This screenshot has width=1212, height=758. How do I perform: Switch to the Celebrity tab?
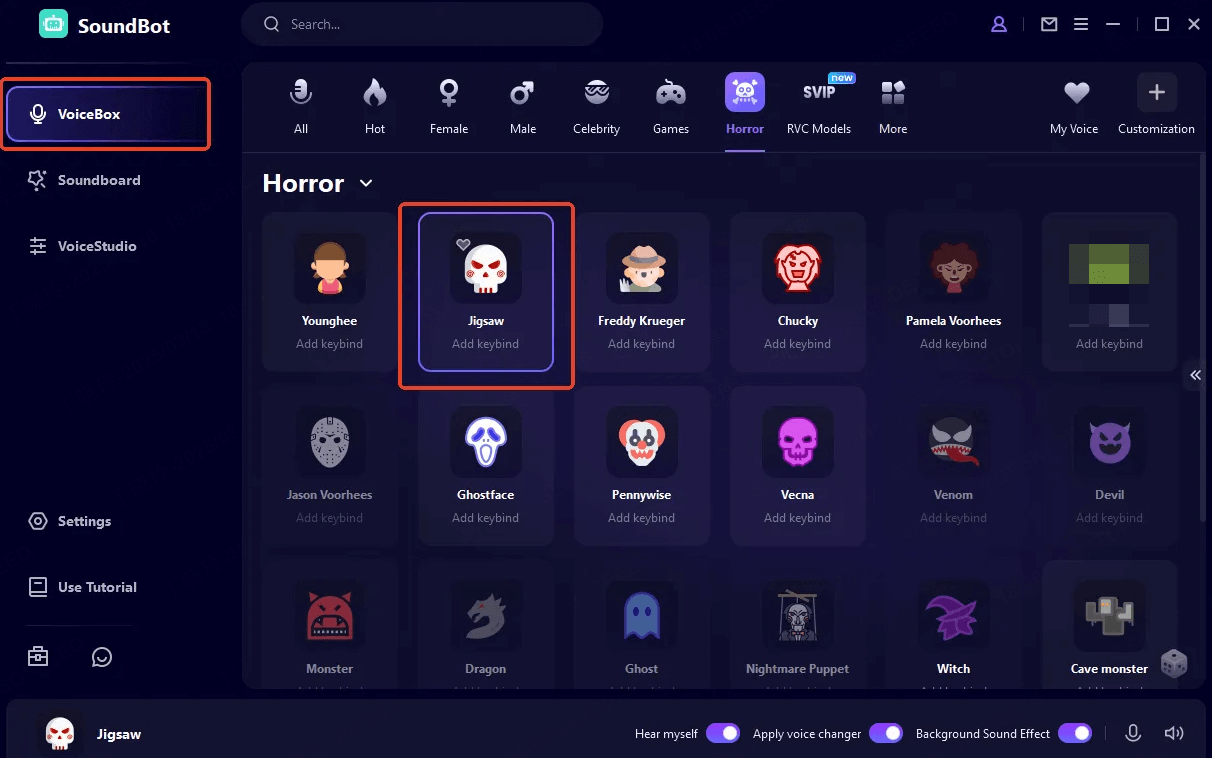point(596,107)
